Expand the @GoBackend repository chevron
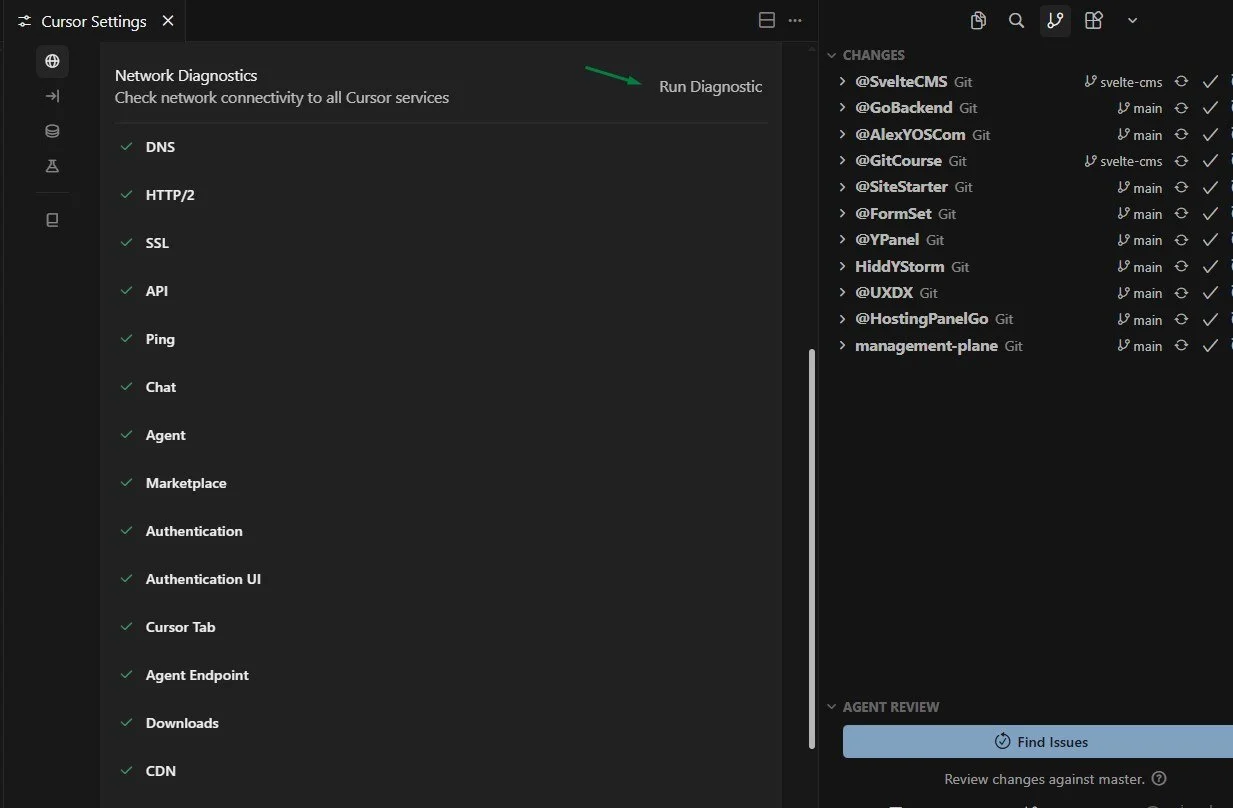 tap(844, 108)
